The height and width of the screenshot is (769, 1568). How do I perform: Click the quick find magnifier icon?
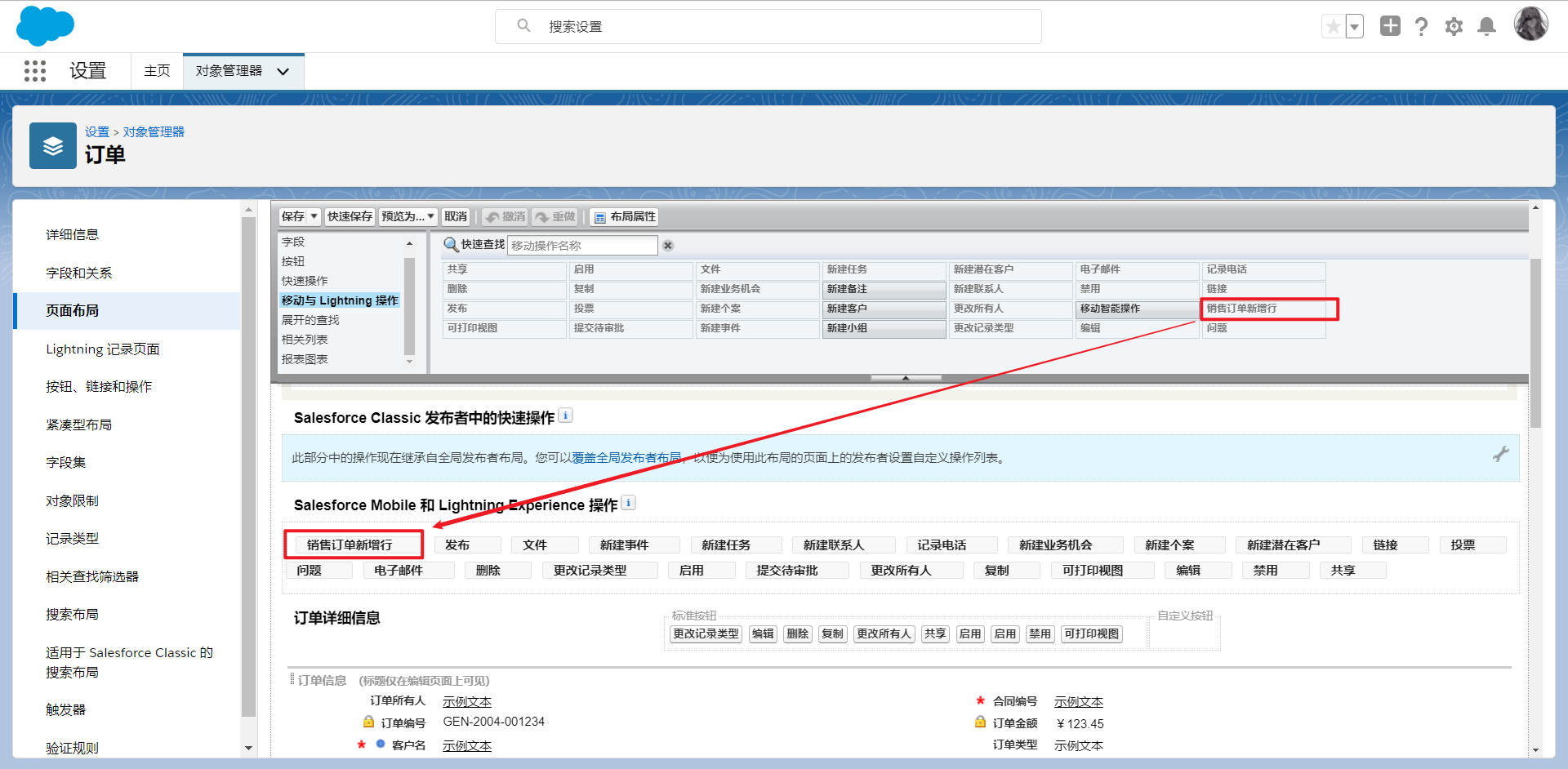pos(451,245)
